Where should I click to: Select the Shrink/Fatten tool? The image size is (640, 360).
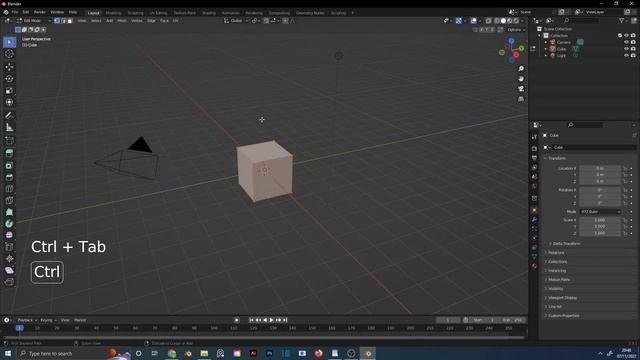pos(9,259)
